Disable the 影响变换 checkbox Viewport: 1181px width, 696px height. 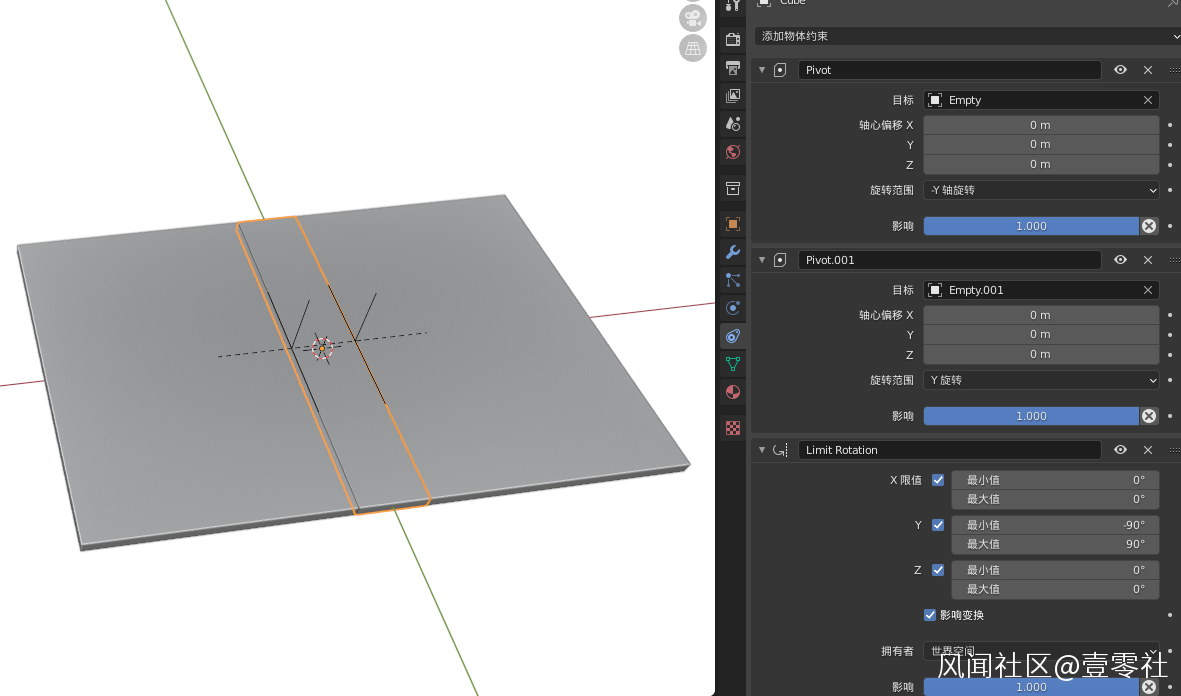pos(930,615)
